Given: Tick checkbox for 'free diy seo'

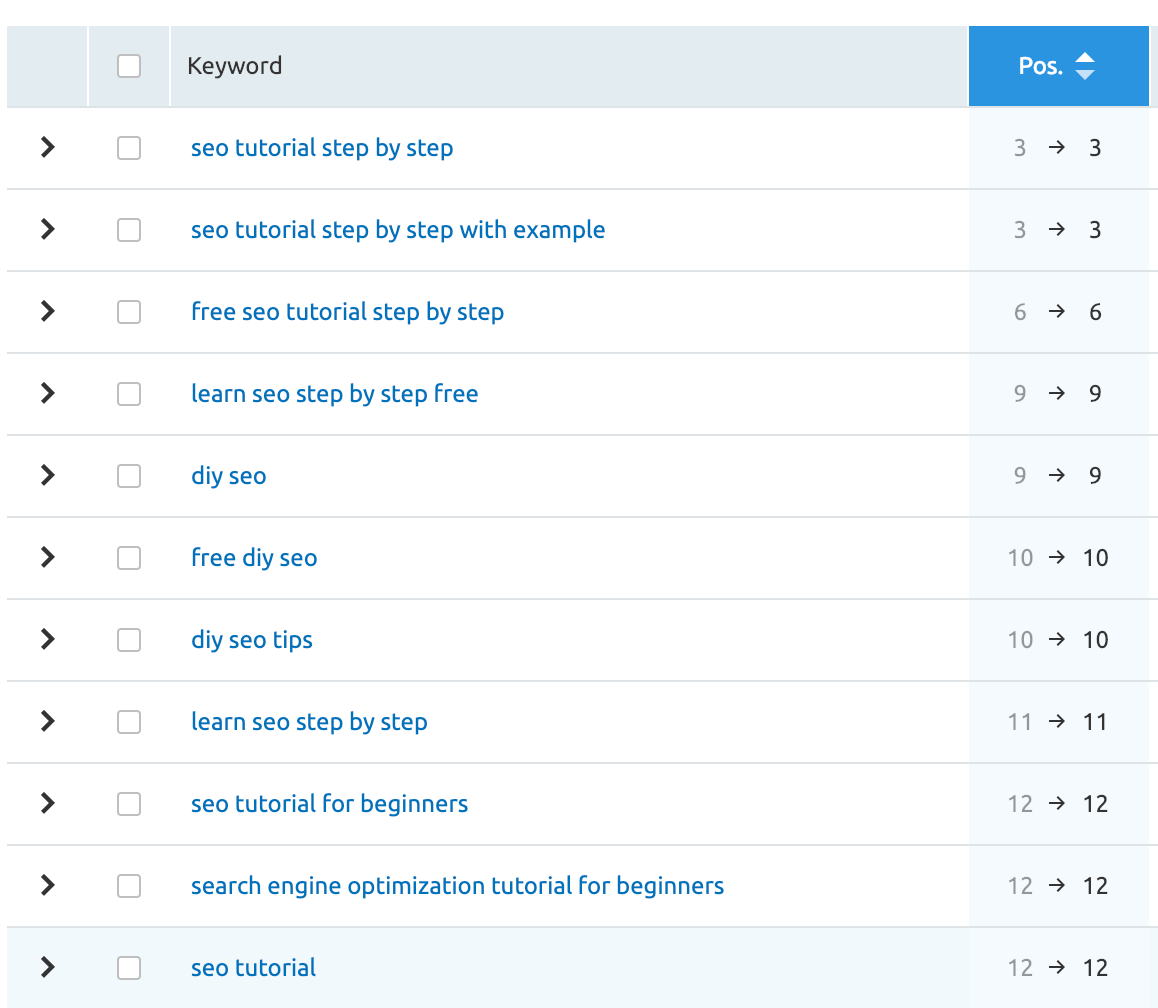Looking at the screenshot, I should 129,558.
